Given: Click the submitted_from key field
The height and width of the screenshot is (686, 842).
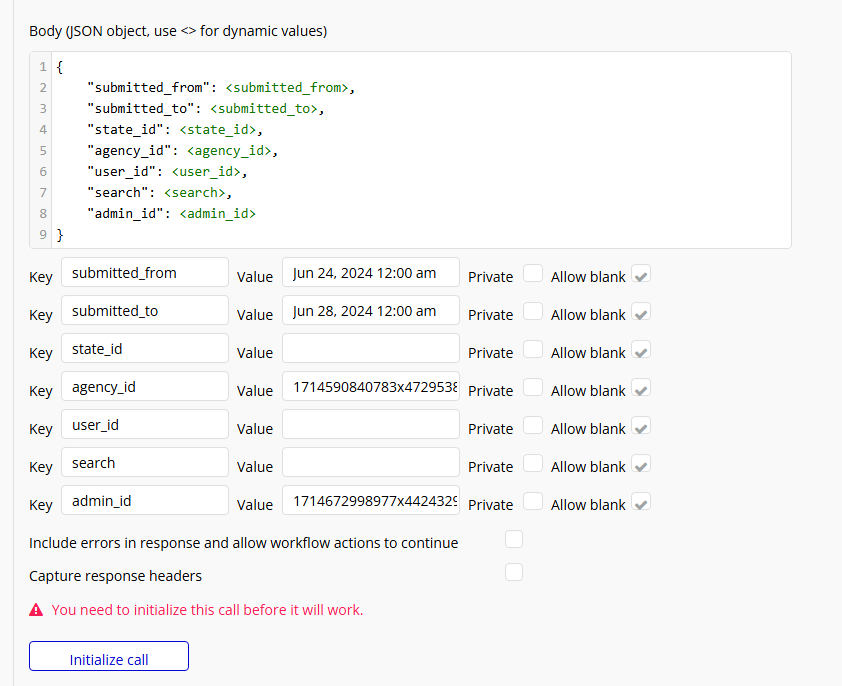Looking at the screenshot, I should tap(145, 272).
